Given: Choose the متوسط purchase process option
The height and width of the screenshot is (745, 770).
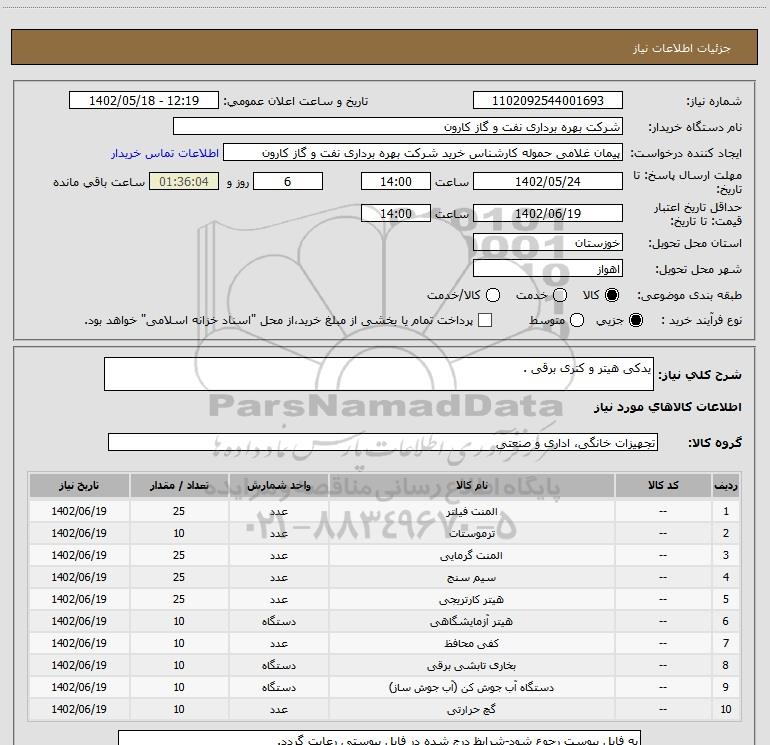Looking at the screenshot, I should point(577,320).
